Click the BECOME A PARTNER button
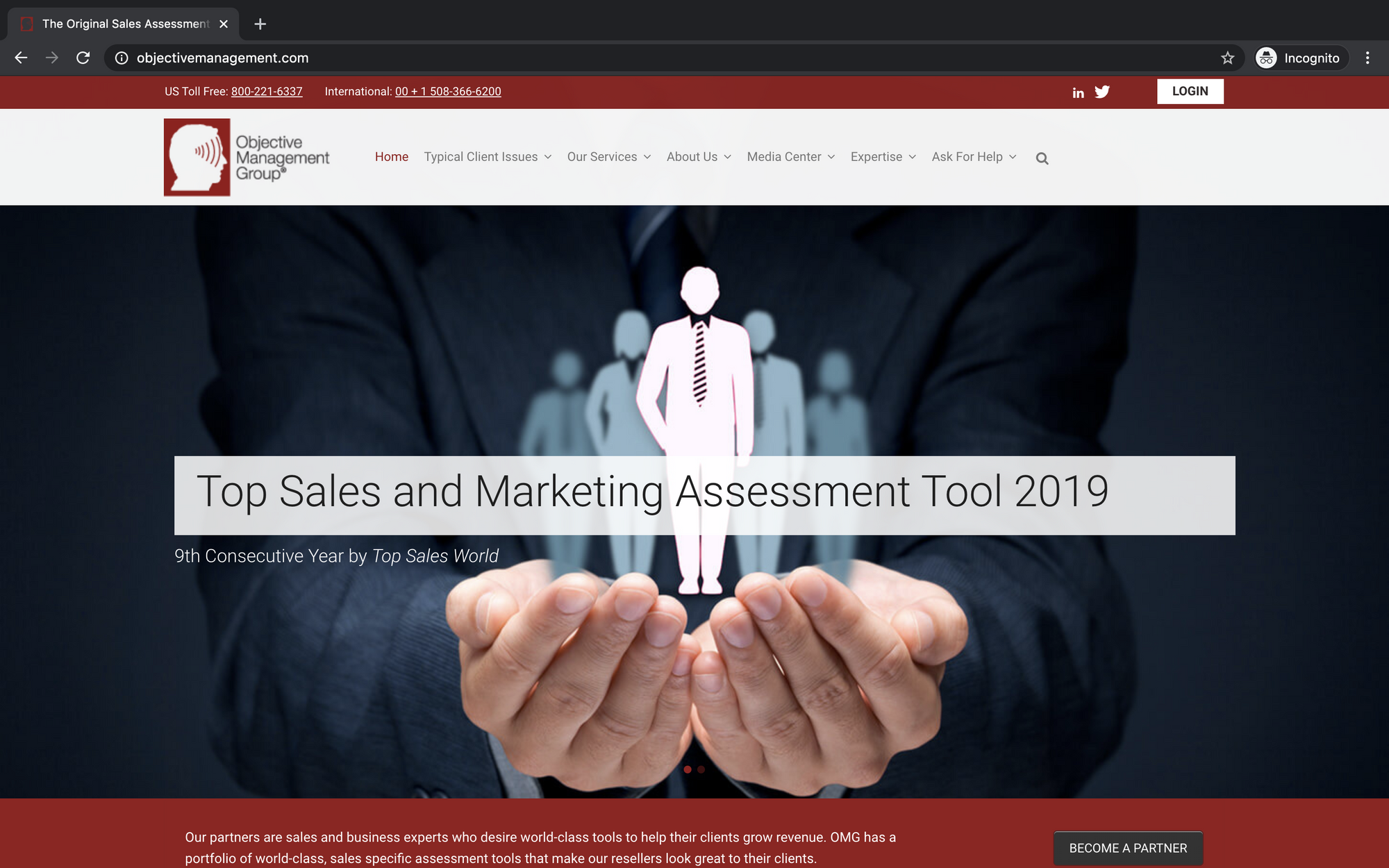 pos(1128,848)
